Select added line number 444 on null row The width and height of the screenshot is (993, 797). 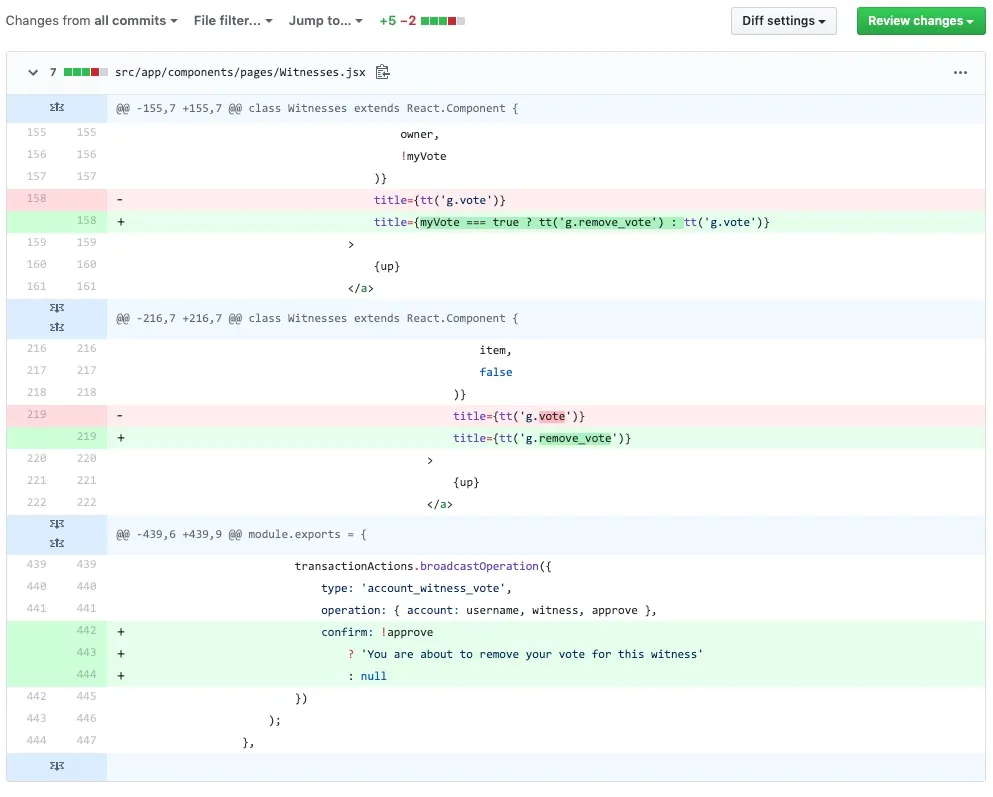[x=87, y=674]
